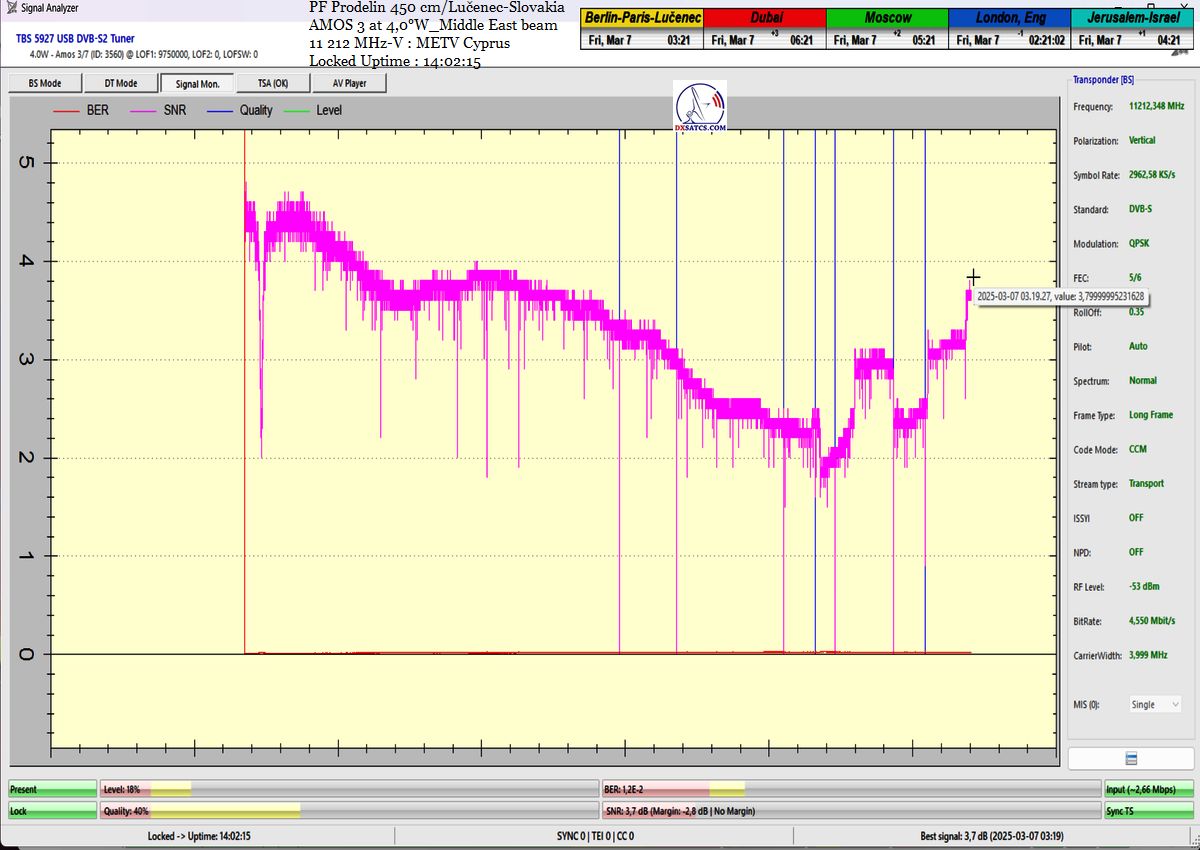This screenshot has height=850, width=1200.
Task: Click the Signal Analyzer app icon in title bar
Action: click(x=10, y=8)
